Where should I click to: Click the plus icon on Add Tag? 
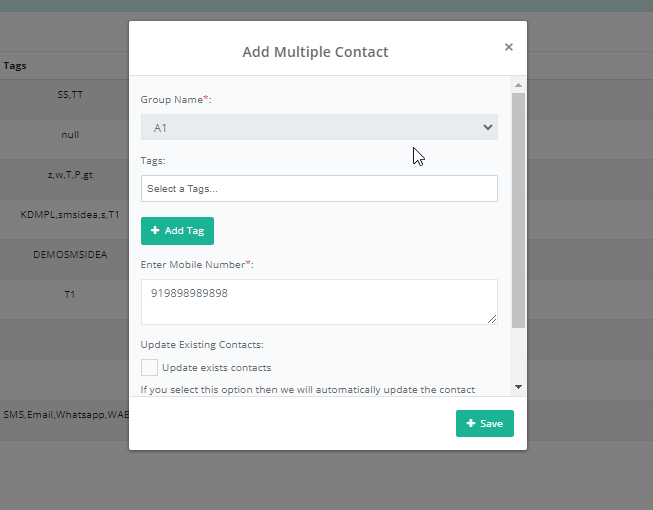pos(155,231)
